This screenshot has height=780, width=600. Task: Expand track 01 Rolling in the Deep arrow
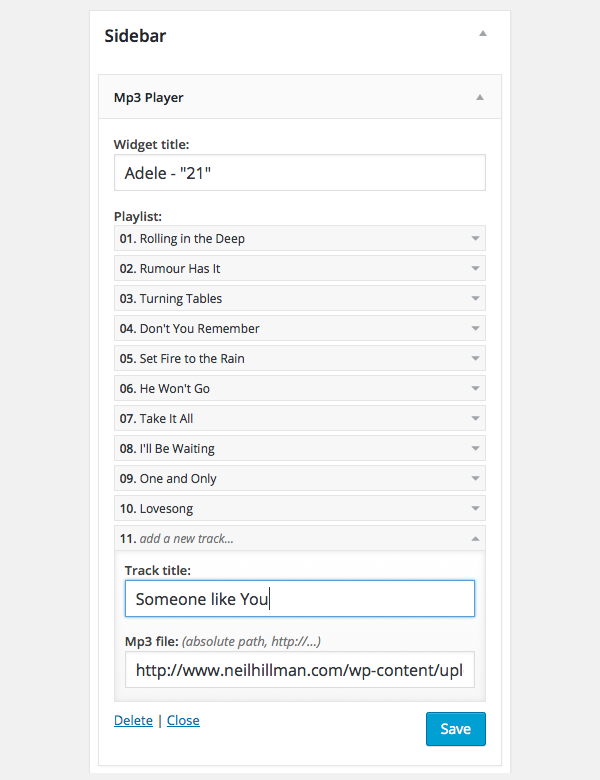click(x=475, y=239)
